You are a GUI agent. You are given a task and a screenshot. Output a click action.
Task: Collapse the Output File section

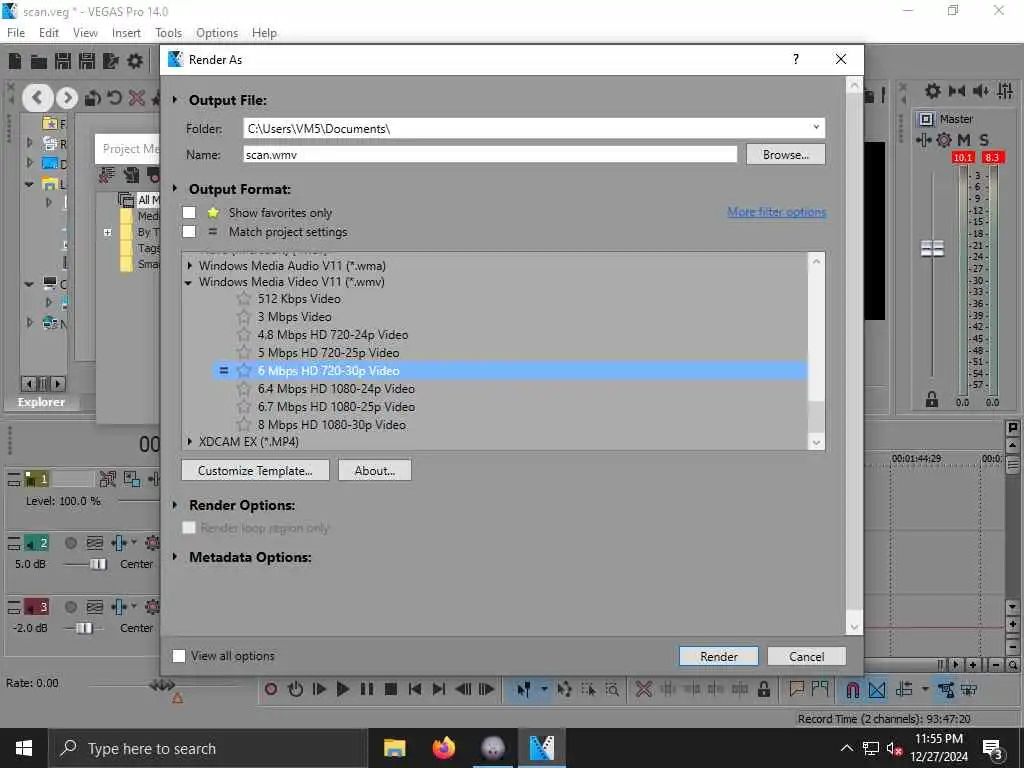pyautogui.click(x=175, y=100)
